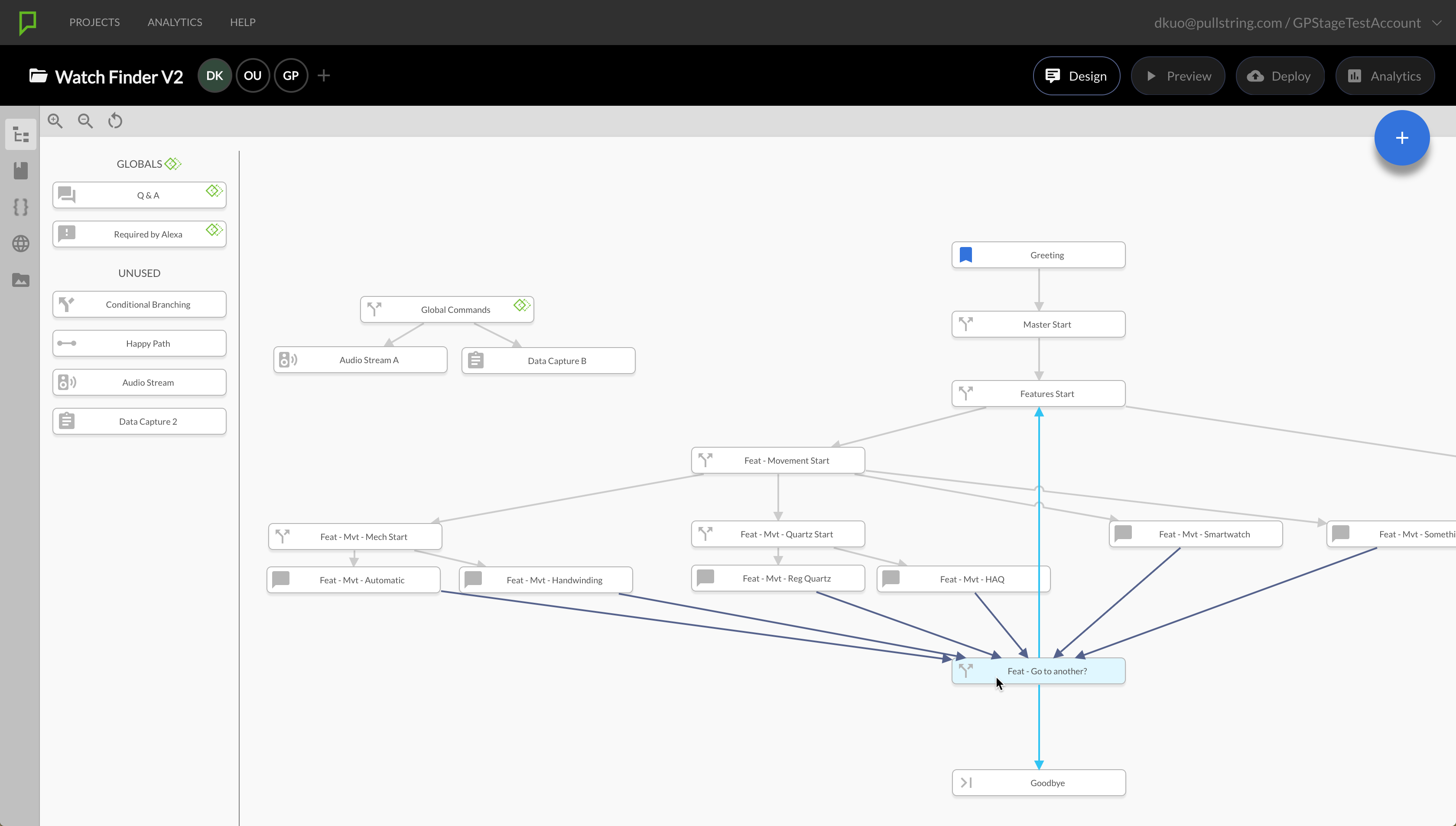Viewport: 1456px width, 826px height.
Task: Open the ANALYTICS top menu item
Action: coord(175,22)
